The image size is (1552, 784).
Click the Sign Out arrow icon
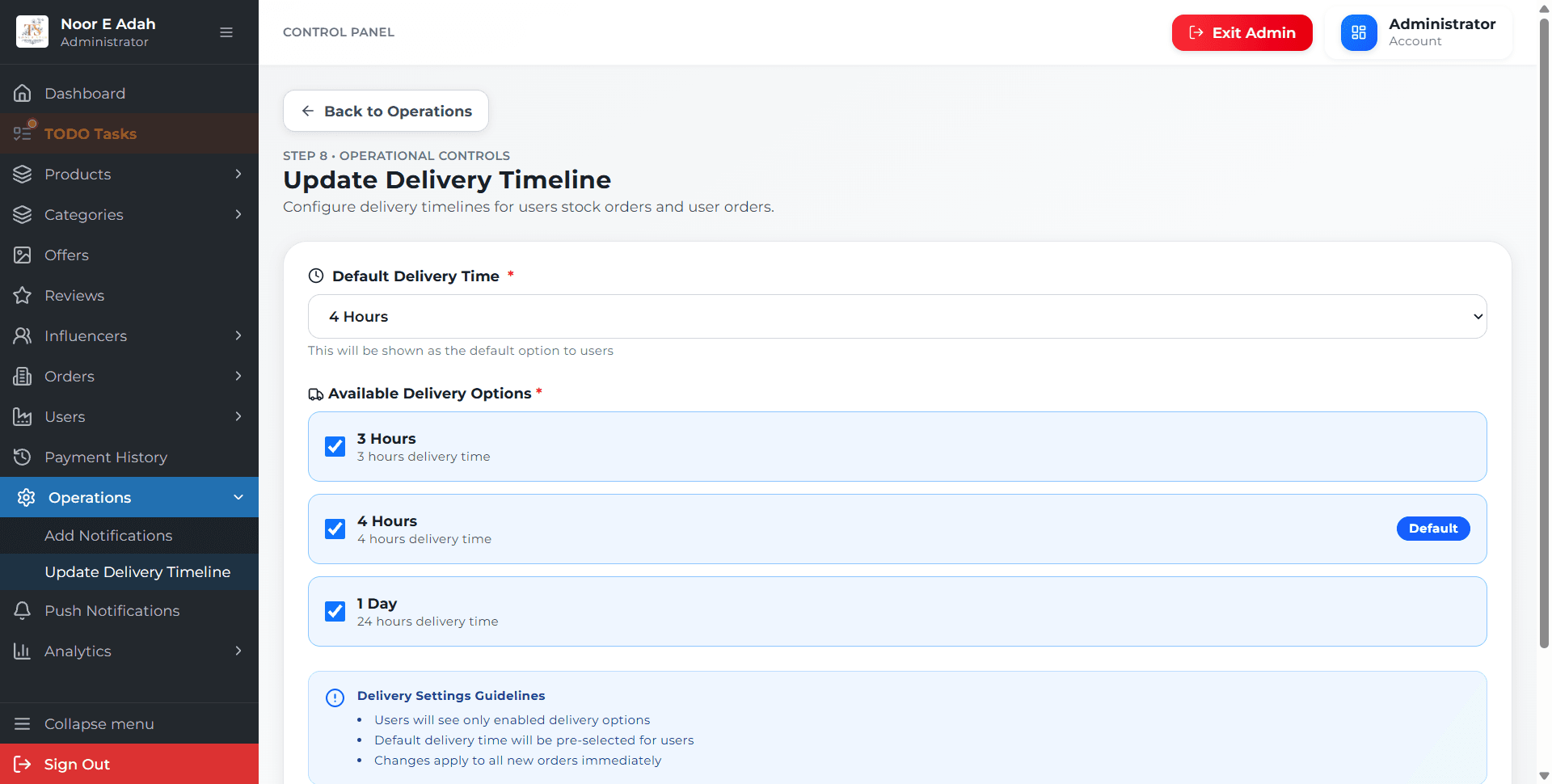(x=23, y=764)
